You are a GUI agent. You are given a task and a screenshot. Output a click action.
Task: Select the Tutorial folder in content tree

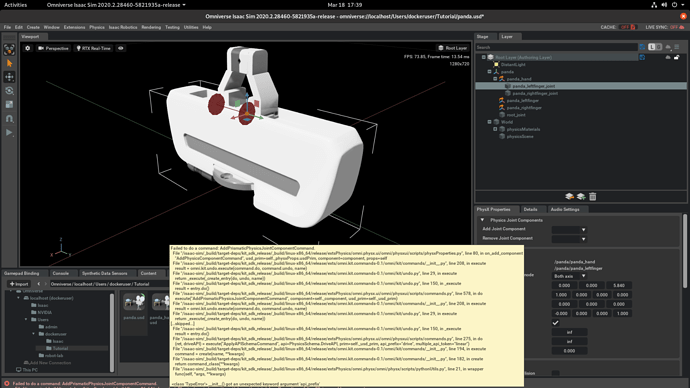pyautogui.click(x=60, y=348)
